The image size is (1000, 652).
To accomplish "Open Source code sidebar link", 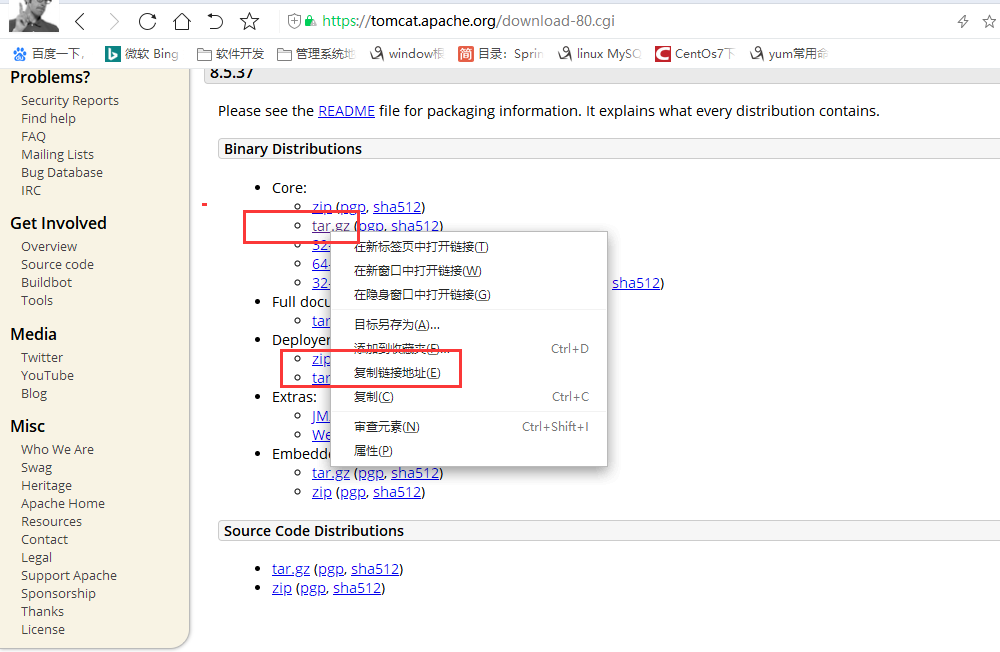I will [x=57, y=264].
